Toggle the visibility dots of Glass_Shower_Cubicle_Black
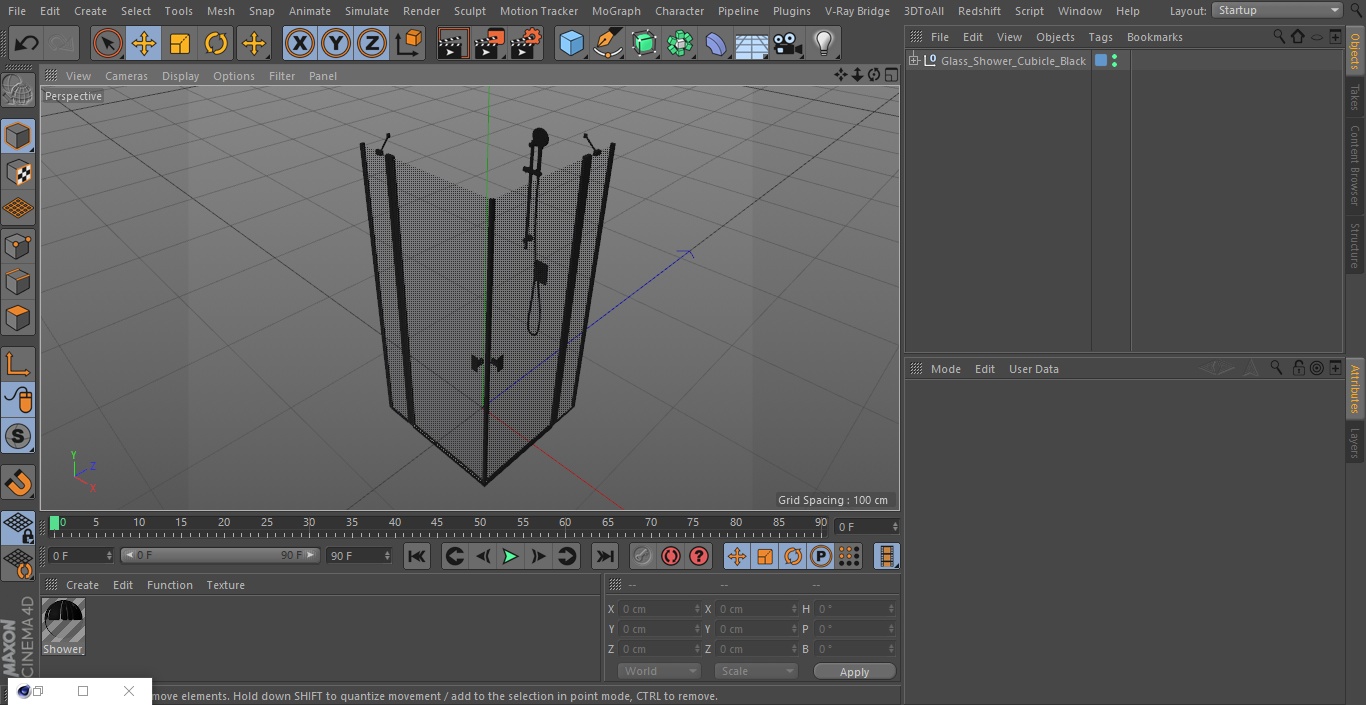The image size is (1366, 705). [1115, 61]
